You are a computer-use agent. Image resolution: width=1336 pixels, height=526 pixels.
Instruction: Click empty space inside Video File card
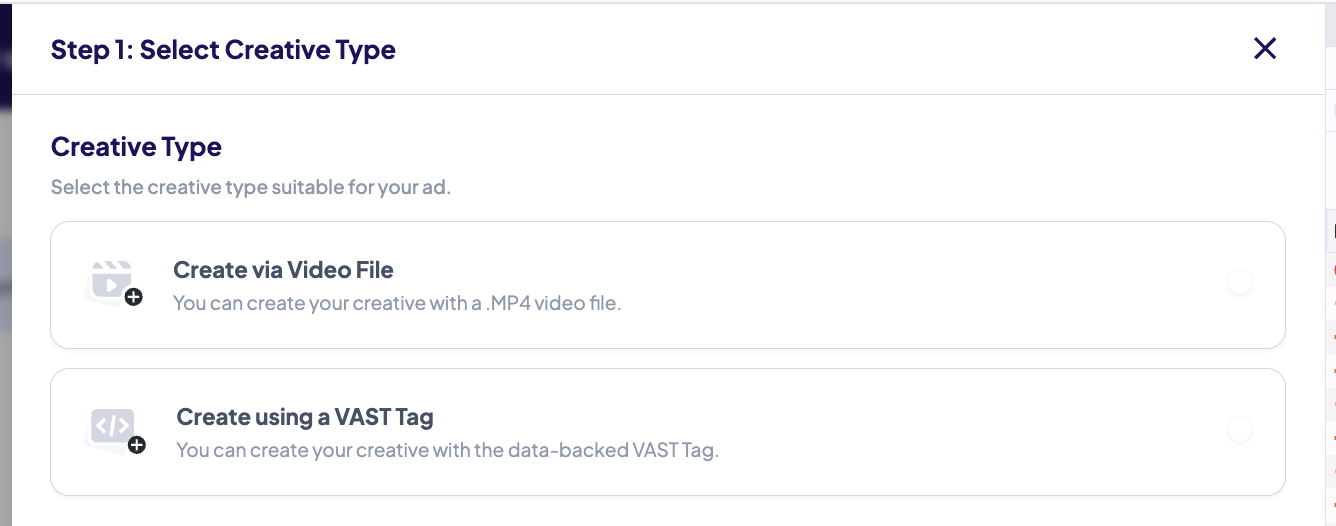point(900,285)
